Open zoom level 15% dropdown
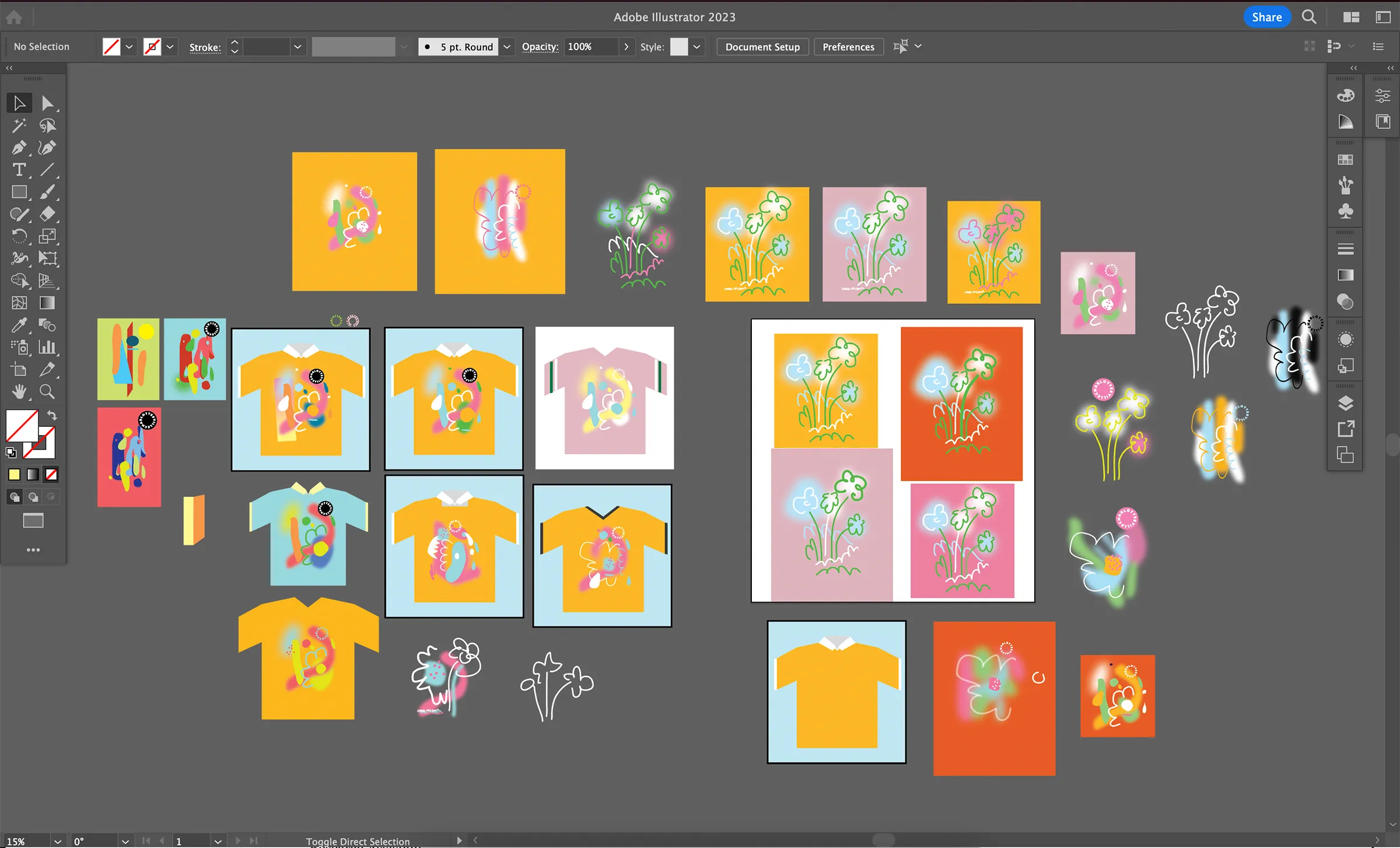 pyautogui.click(x=57, y=841)
